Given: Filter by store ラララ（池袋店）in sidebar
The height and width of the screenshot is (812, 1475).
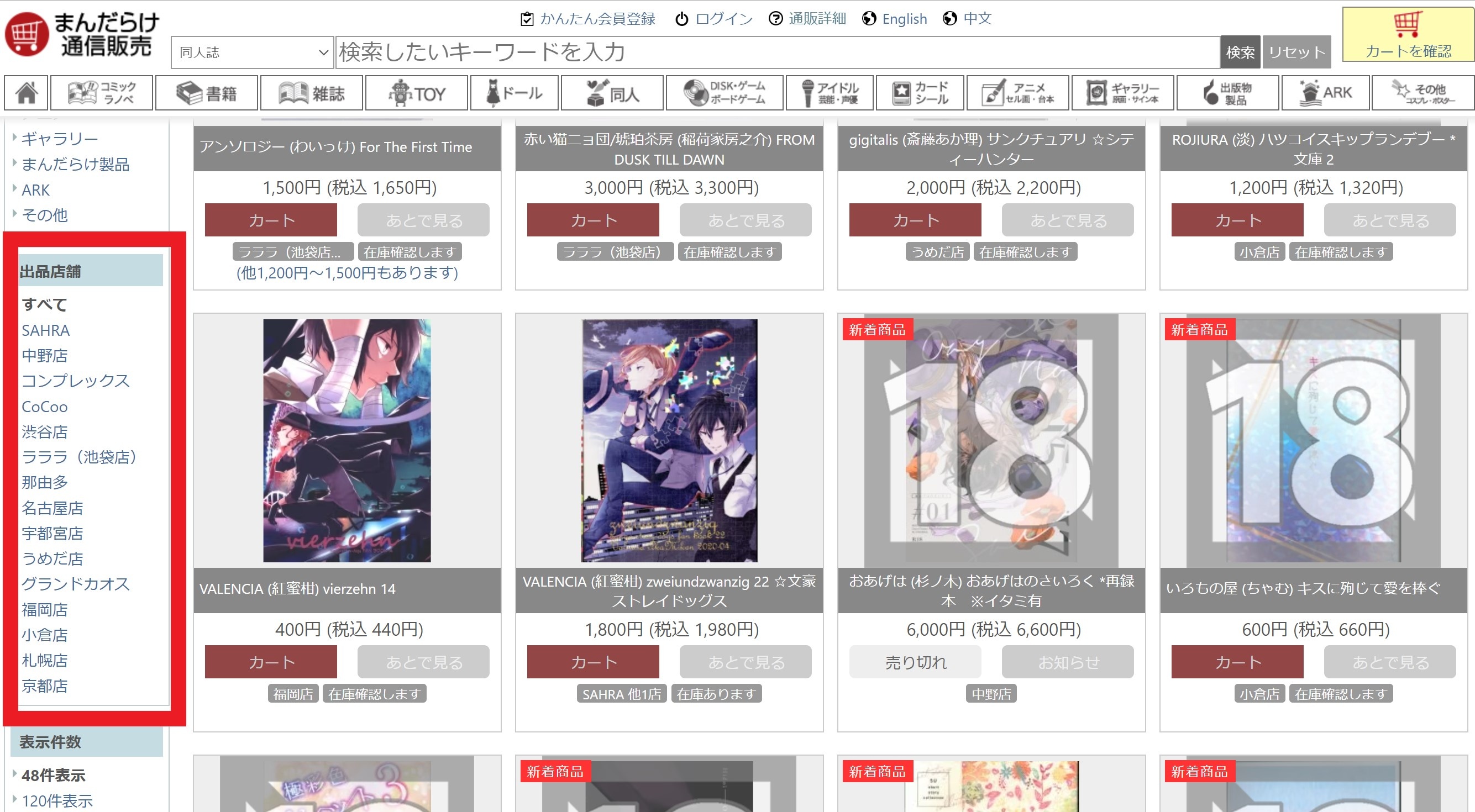Looking at the screenshot, I should pyautogui.click(x=79, y=457).
